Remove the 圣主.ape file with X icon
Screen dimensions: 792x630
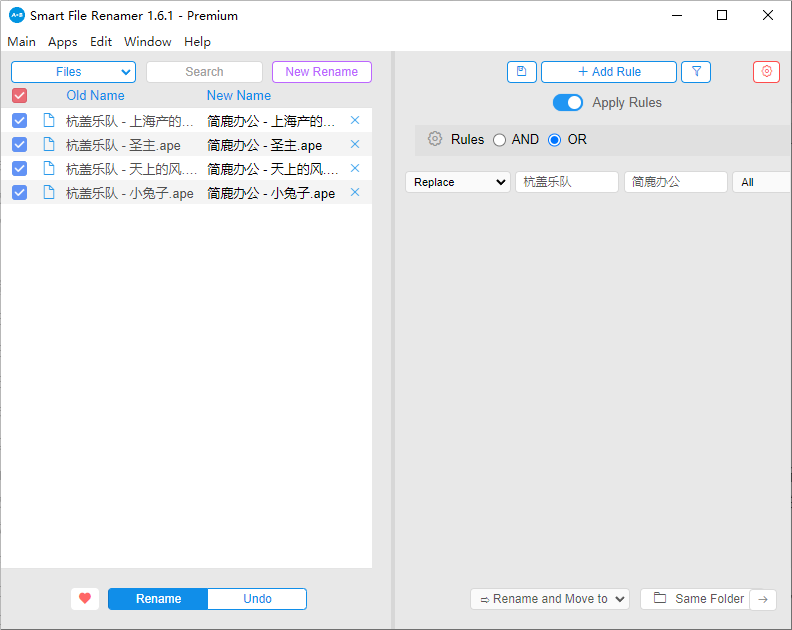[355, 145]
